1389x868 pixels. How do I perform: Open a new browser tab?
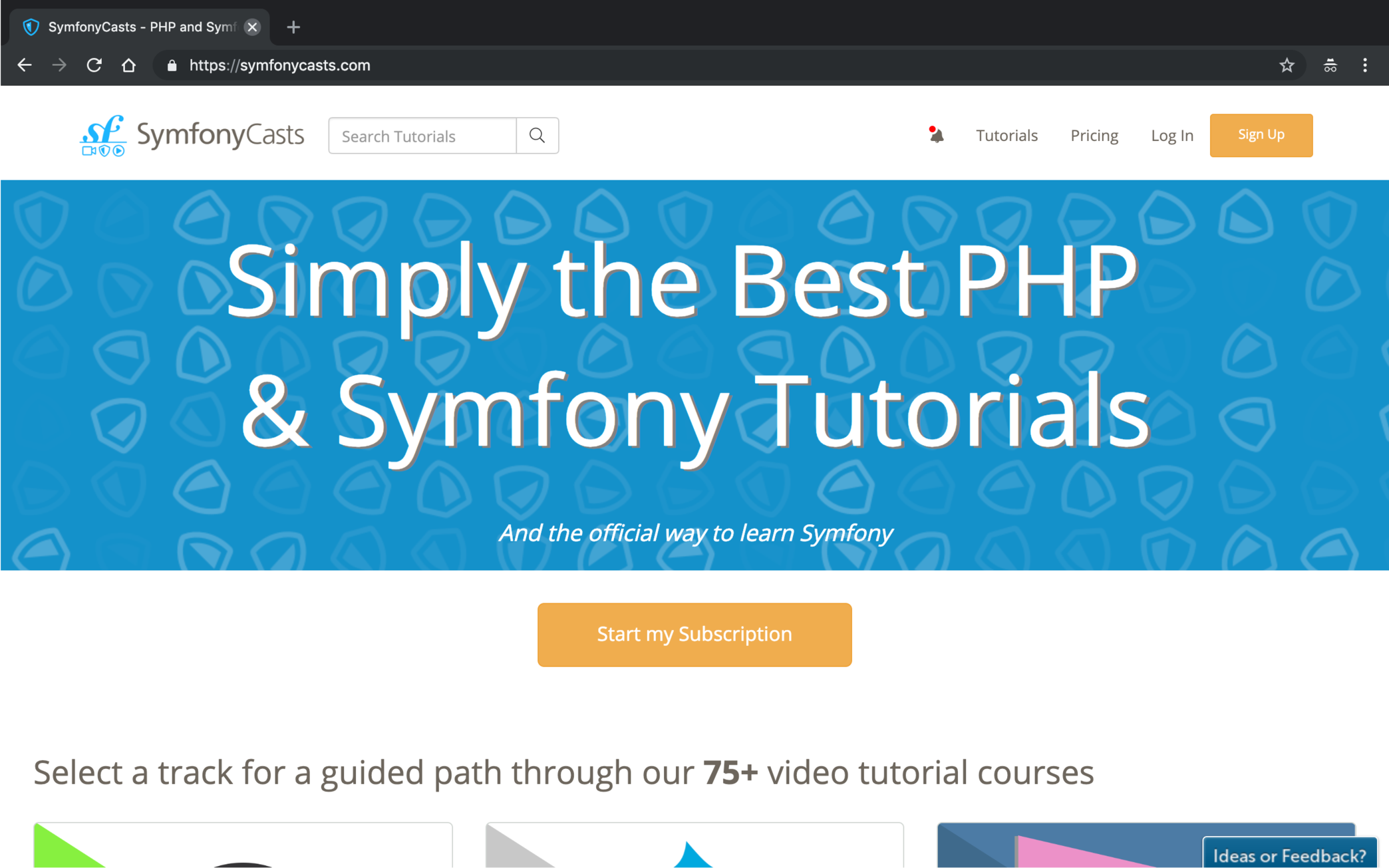click(293, 27)
